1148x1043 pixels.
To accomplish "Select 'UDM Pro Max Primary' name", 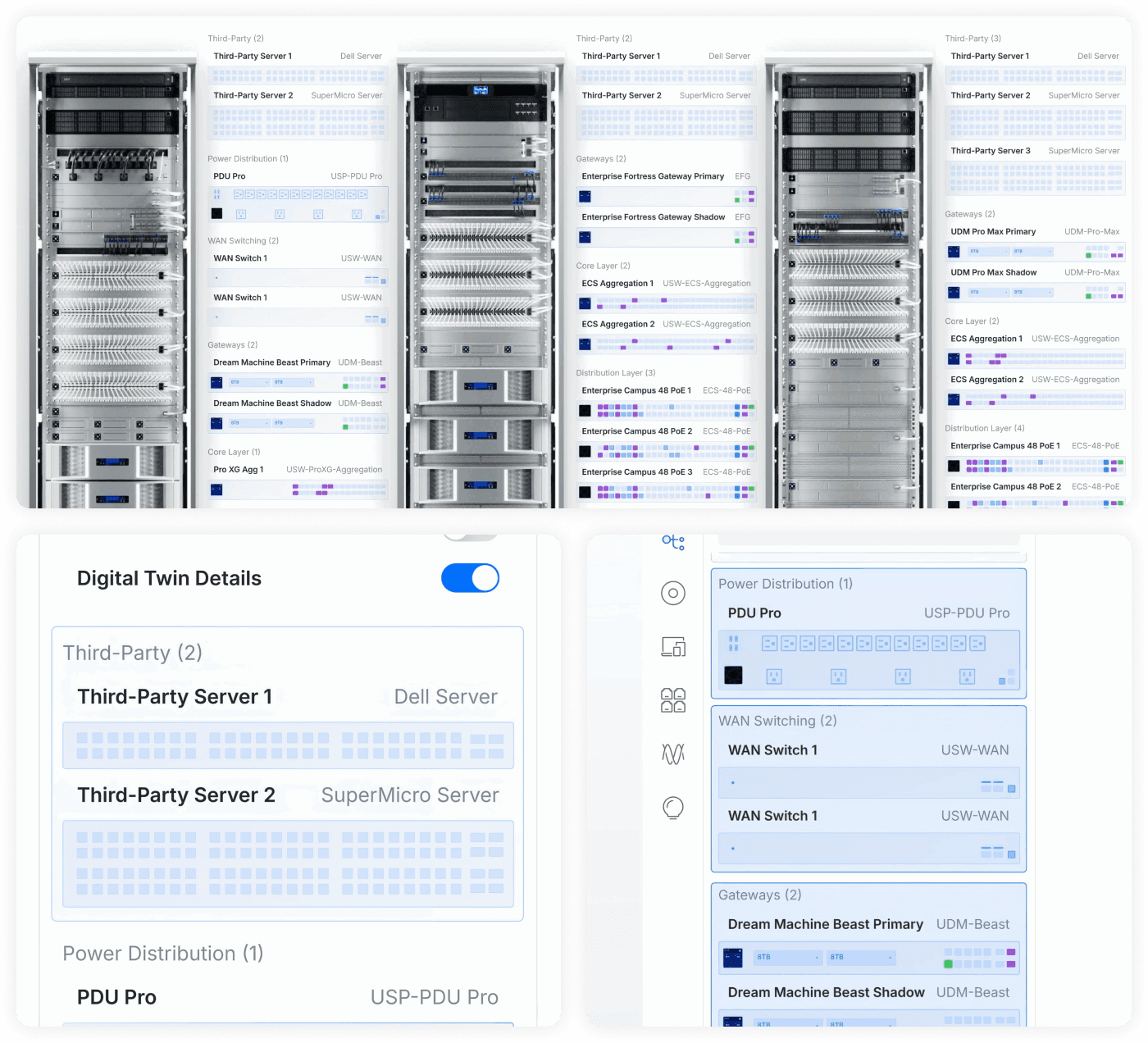I will click(x=993, y=231).
